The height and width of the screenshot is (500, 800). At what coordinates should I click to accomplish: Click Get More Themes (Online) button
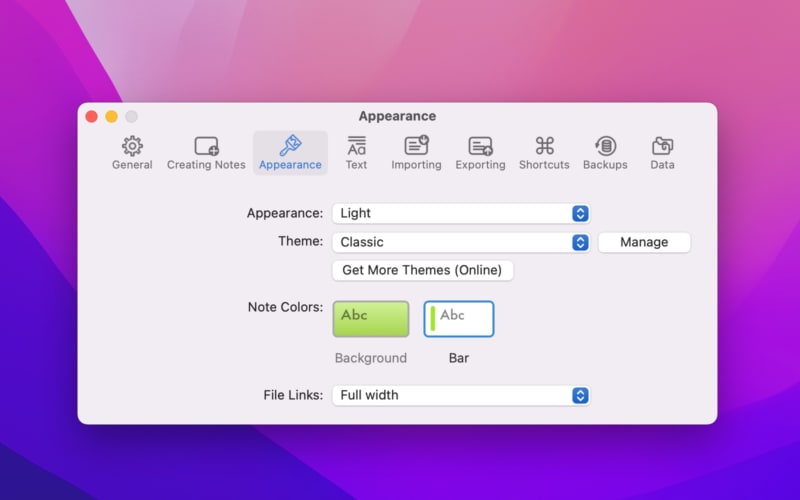click(x=422, y=270)
